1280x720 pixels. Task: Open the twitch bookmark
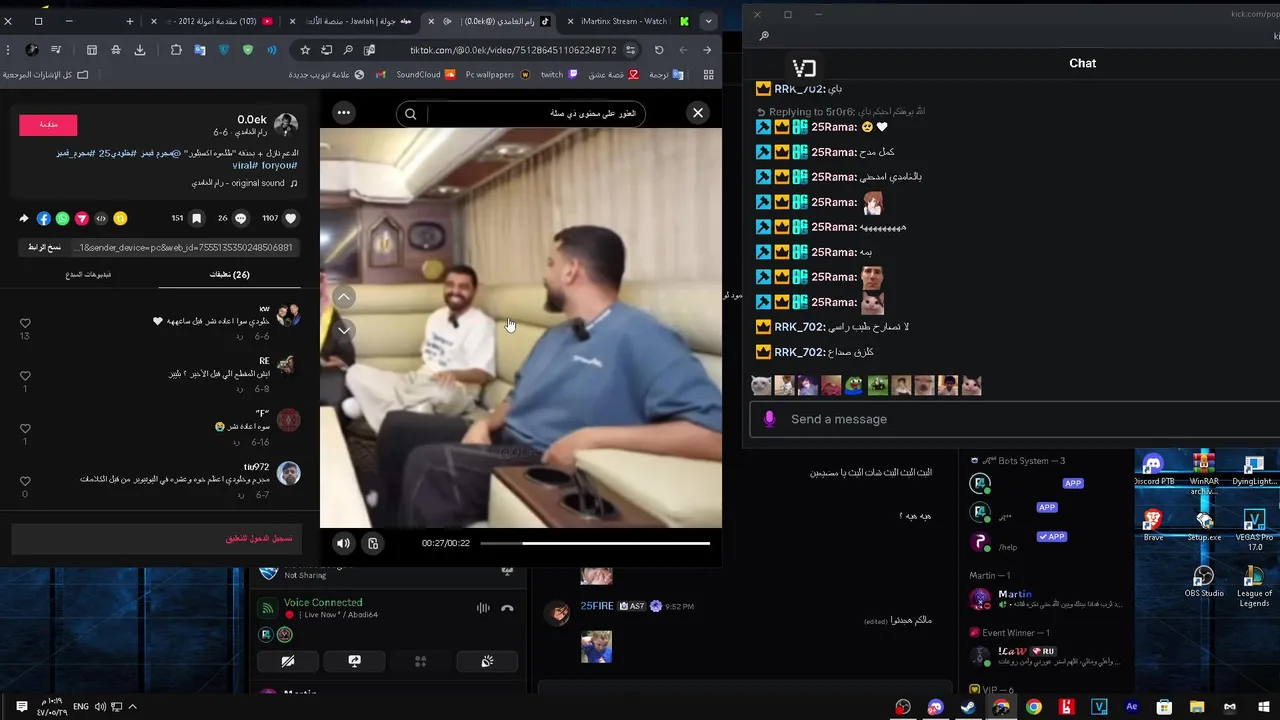[559, 75]
